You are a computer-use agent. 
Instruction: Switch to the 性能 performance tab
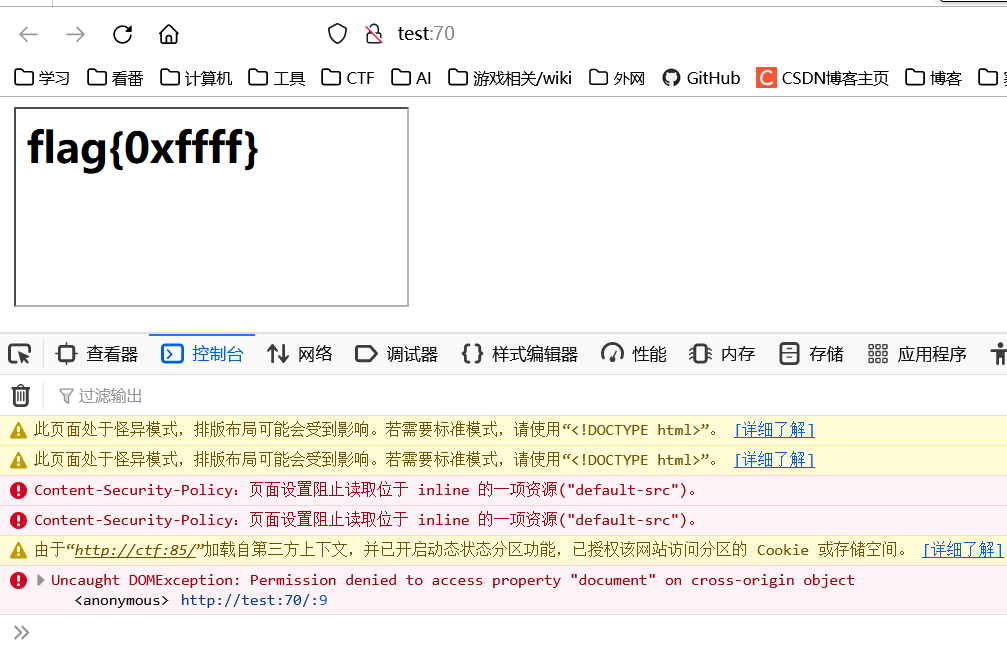pos(634,354)
